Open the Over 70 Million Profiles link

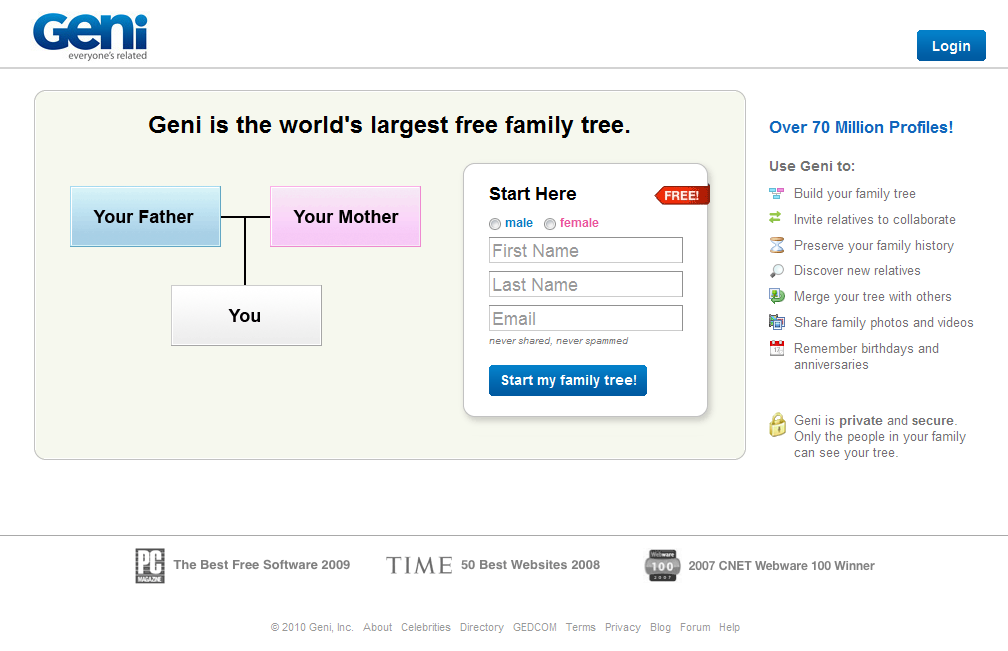coord(861,127)
